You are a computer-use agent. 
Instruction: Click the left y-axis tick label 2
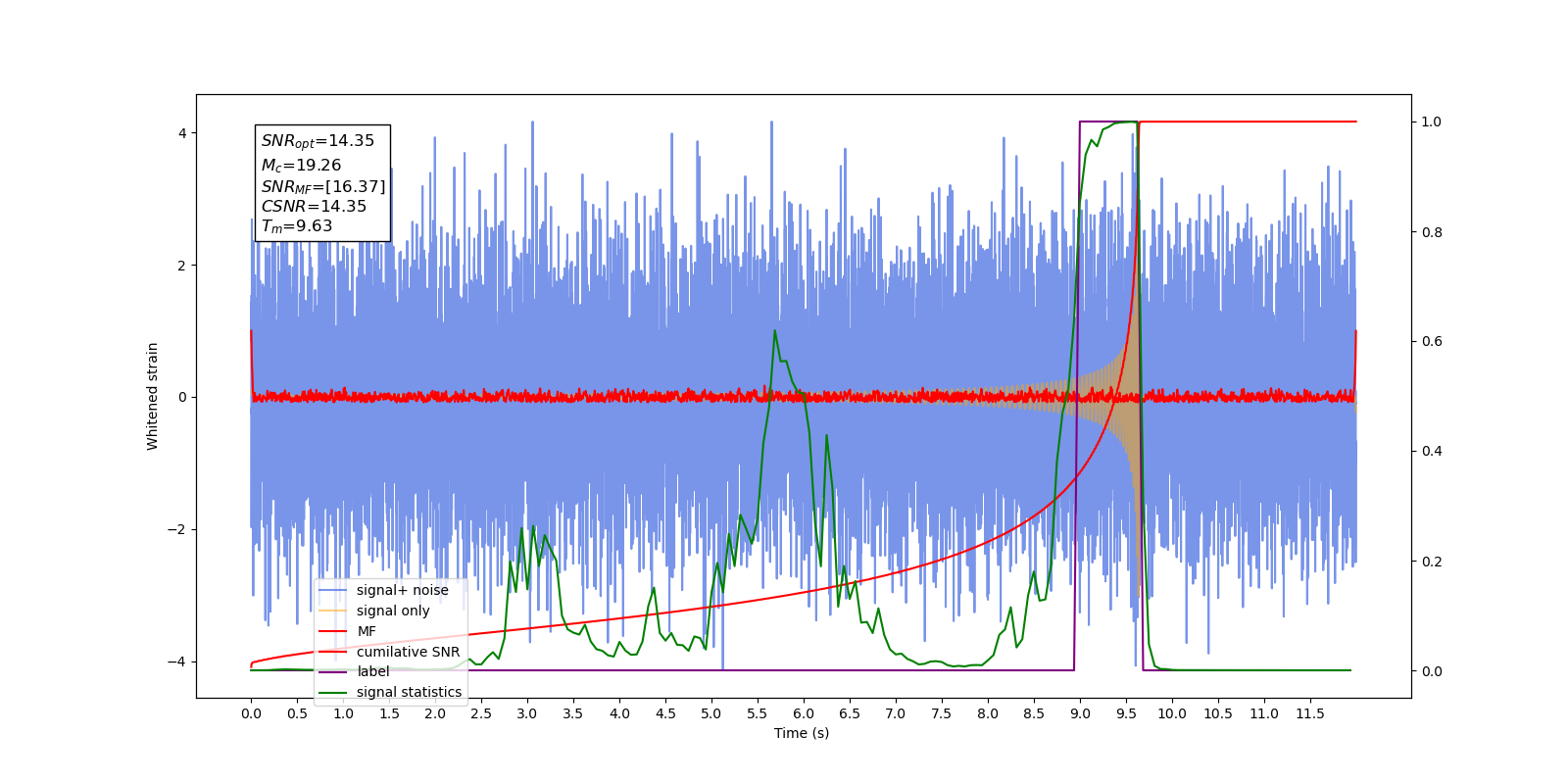click(x=181, y=266)
